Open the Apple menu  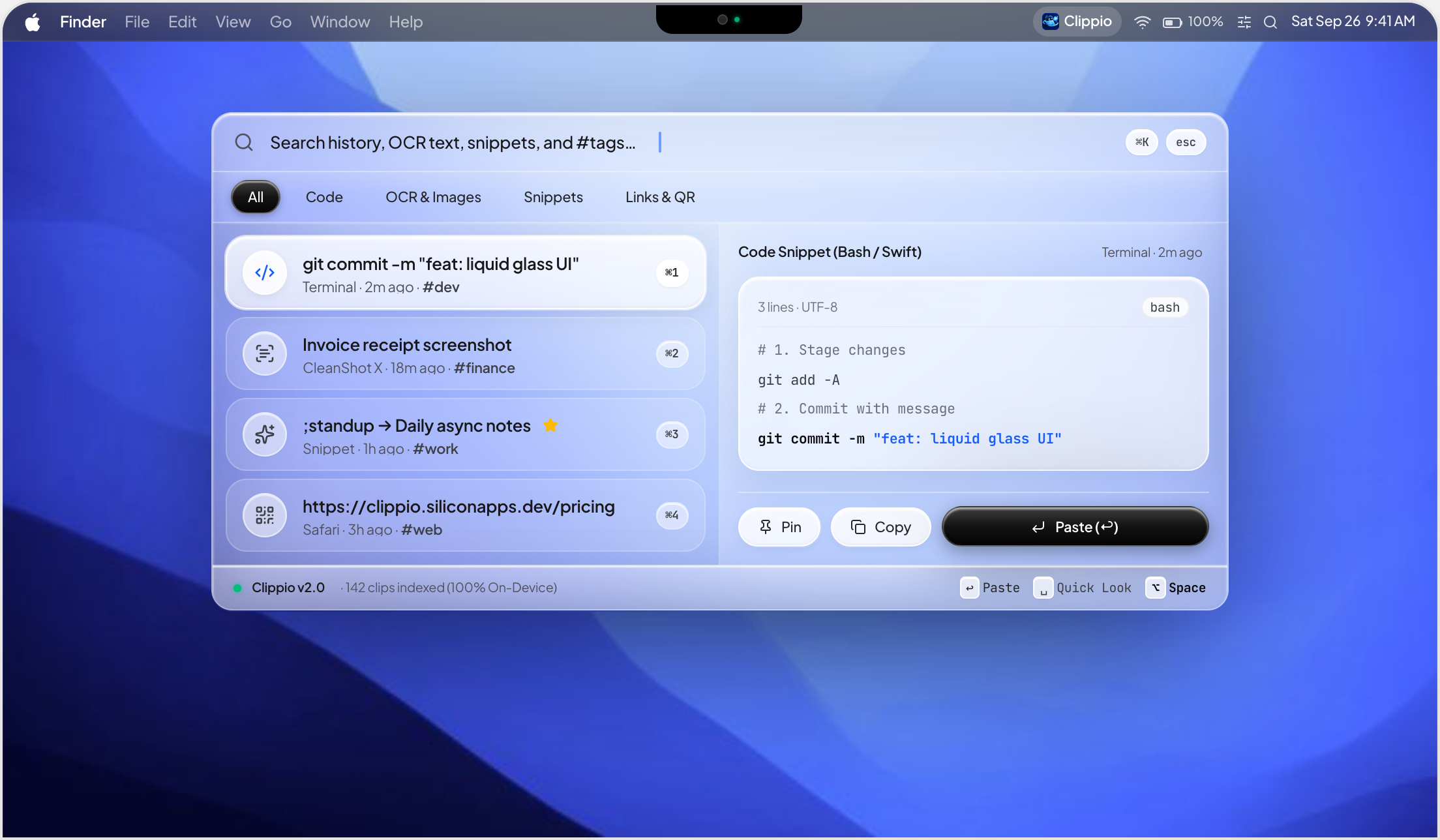pos(33,22)
